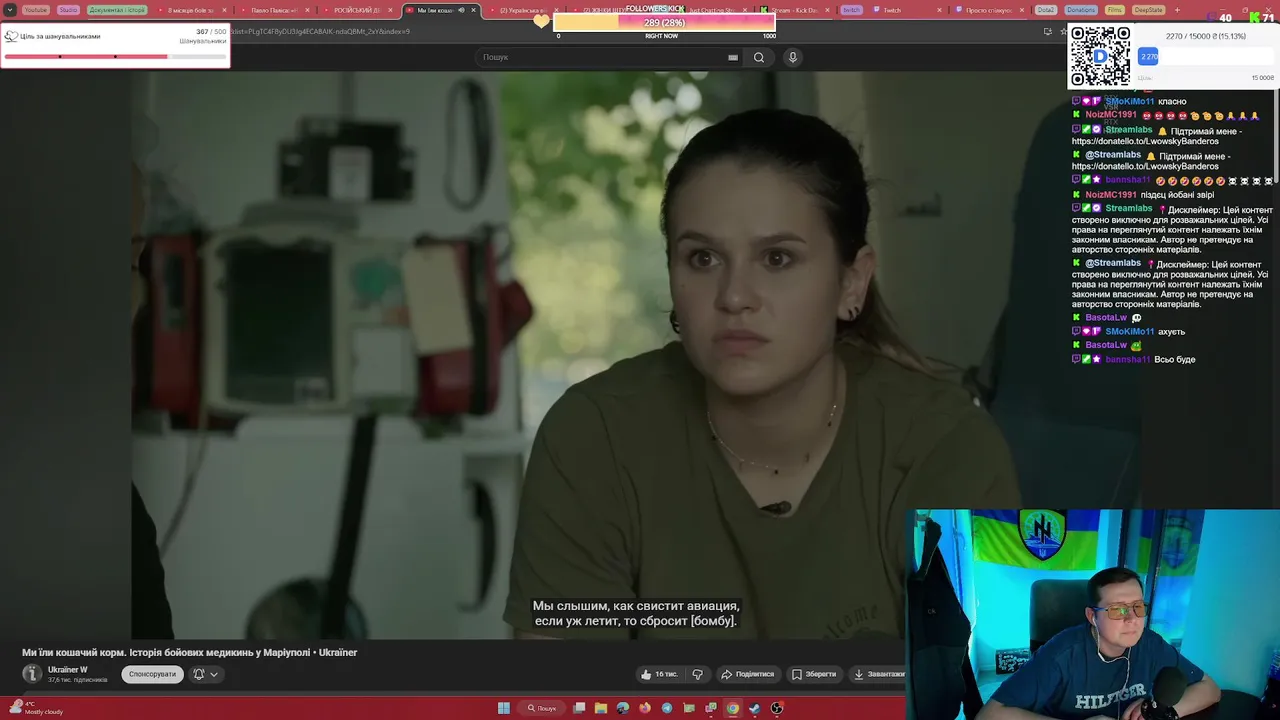Open File Explorer from the taskbar

tap(601, 708)
